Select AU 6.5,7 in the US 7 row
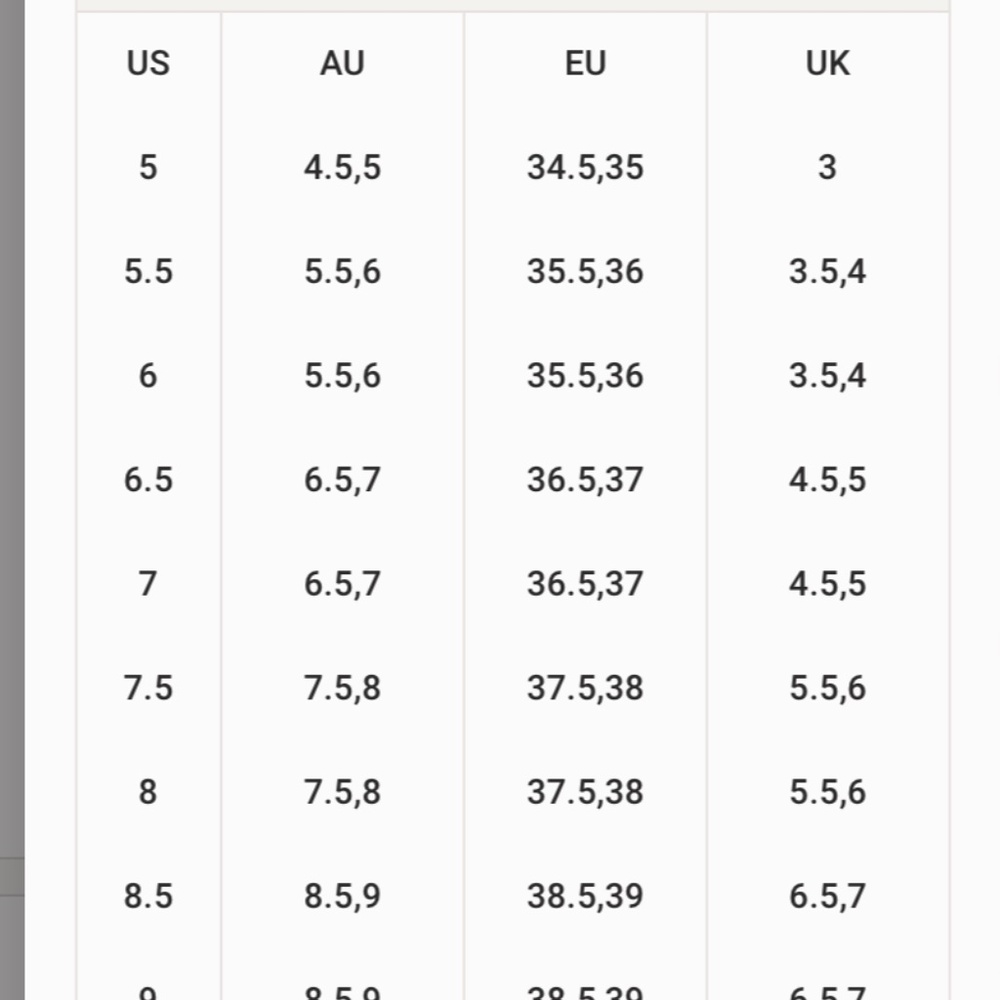1000x1000 pixels. click(342, 583)
